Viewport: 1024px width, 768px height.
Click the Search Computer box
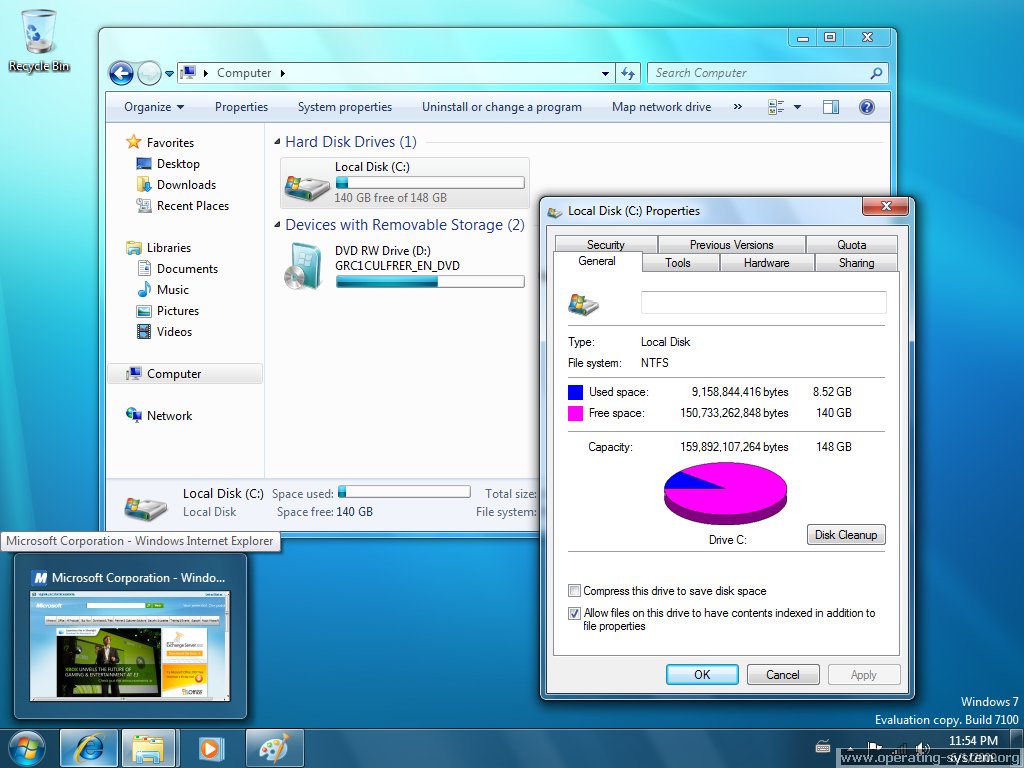pyautogui.click(x=767, y=73)
